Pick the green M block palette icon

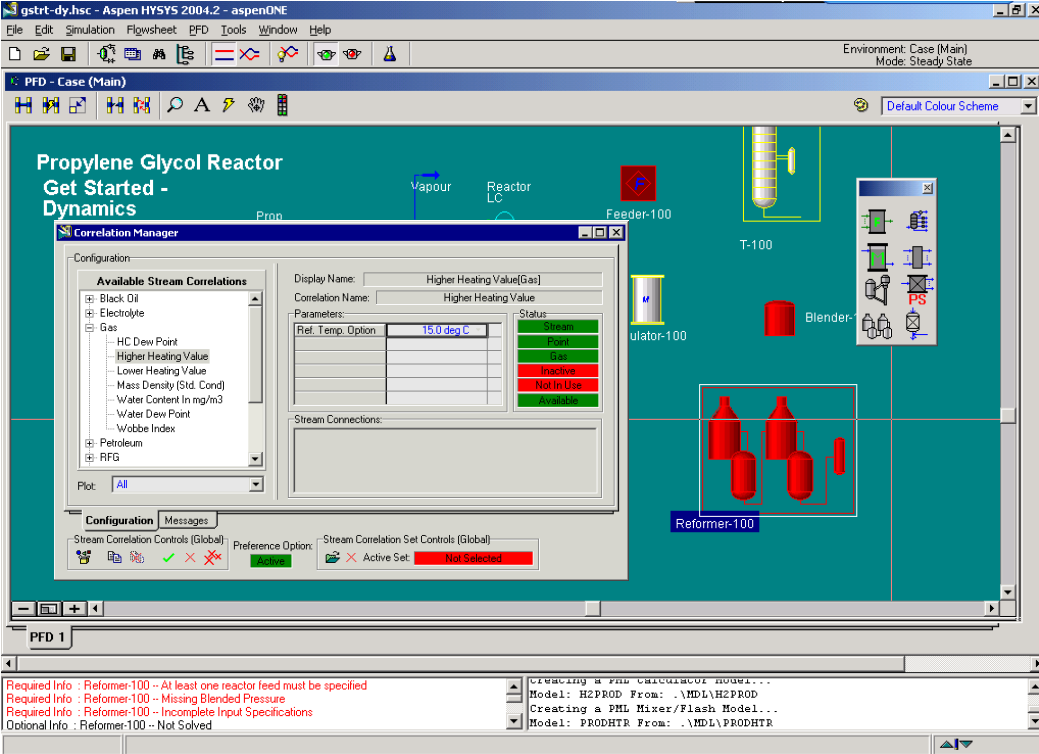(x=877, y=256)
